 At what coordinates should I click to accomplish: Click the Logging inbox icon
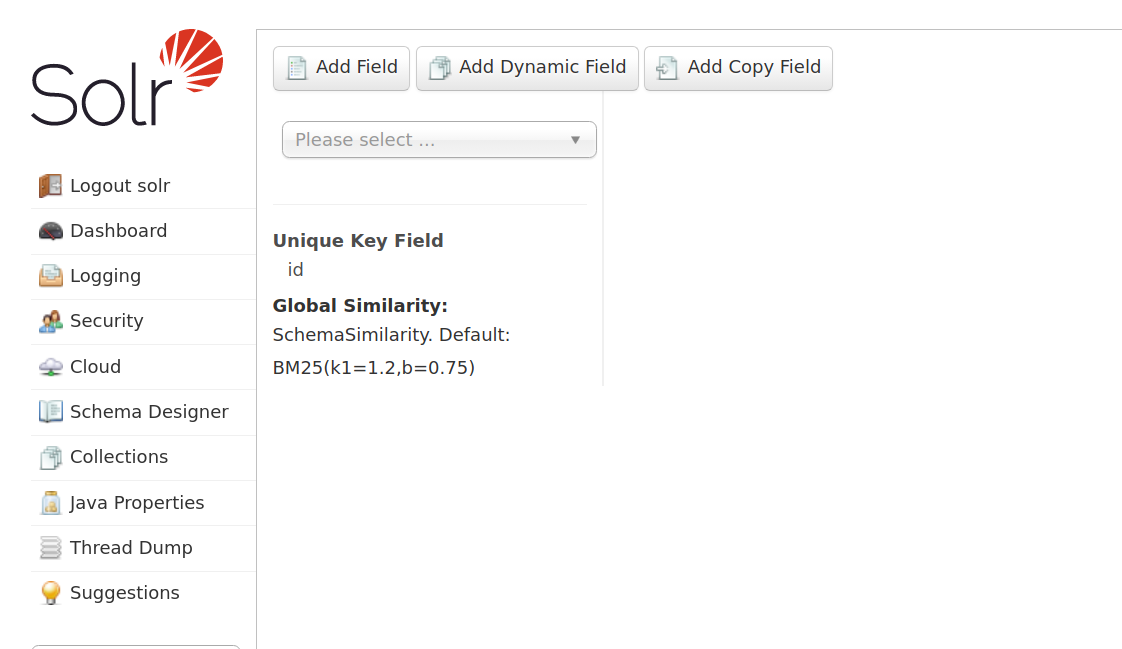(x=51, y=276)
